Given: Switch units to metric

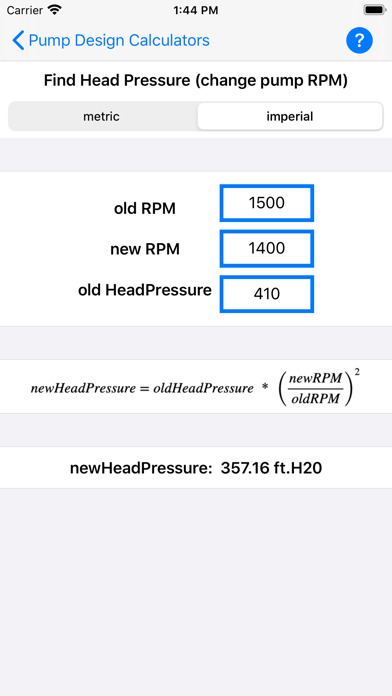Looking at the screenshot, I should pyautogui.click(x=102, y=116).
